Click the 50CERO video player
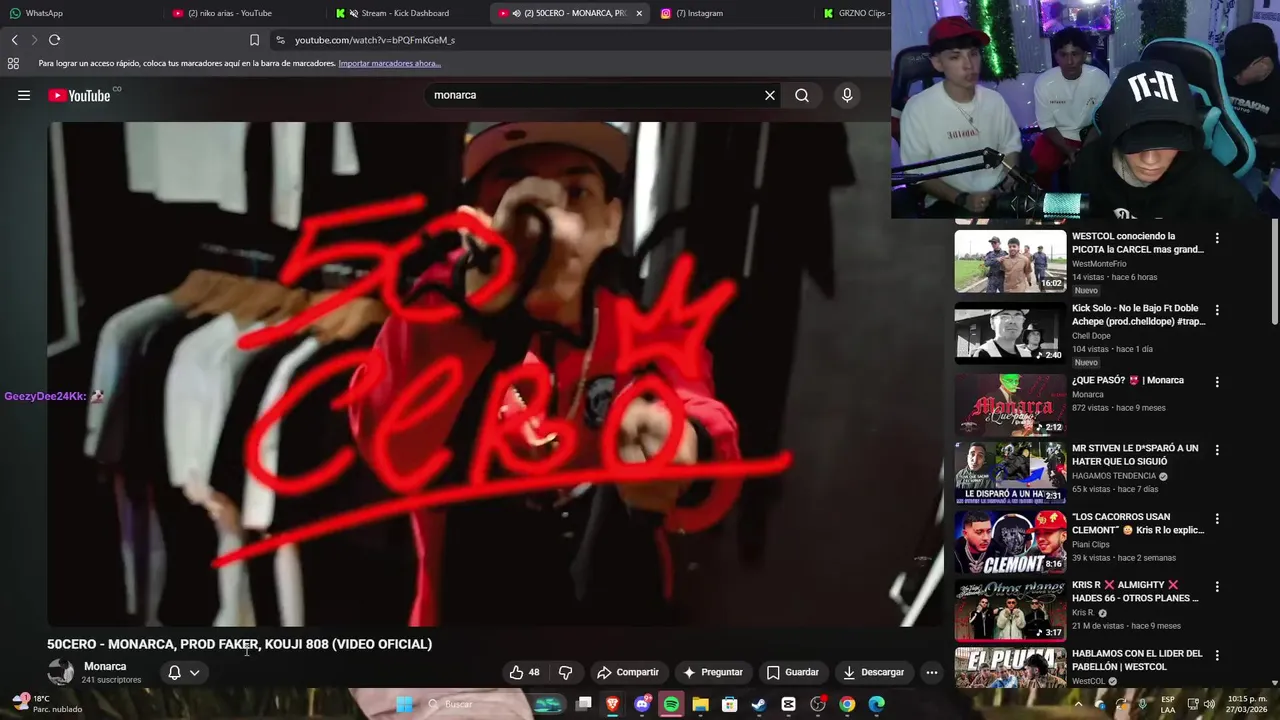 point(495,374)
